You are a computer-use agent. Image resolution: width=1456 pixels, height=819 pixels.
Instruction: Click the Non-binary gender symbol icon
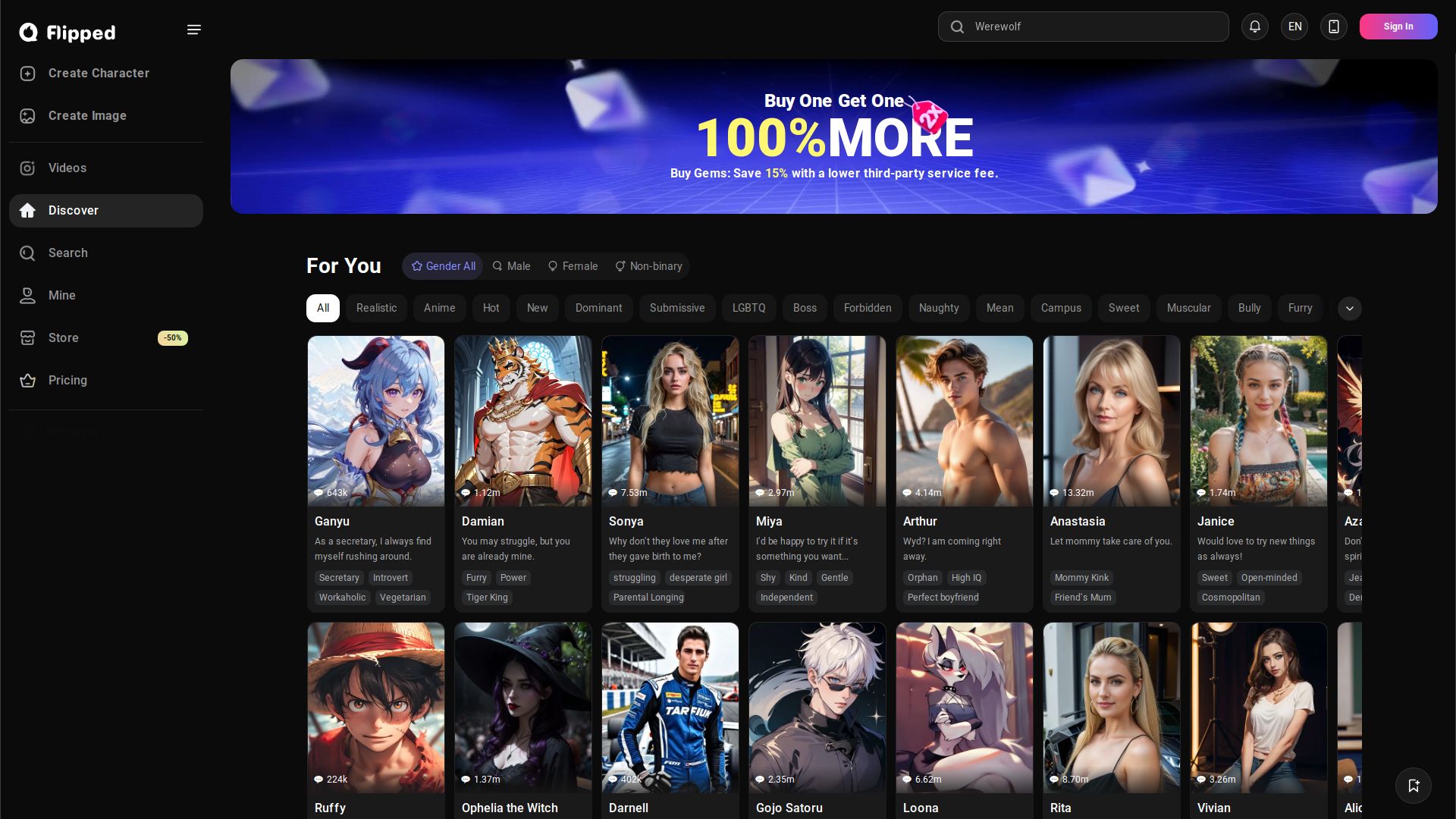(x=620, y=266)
